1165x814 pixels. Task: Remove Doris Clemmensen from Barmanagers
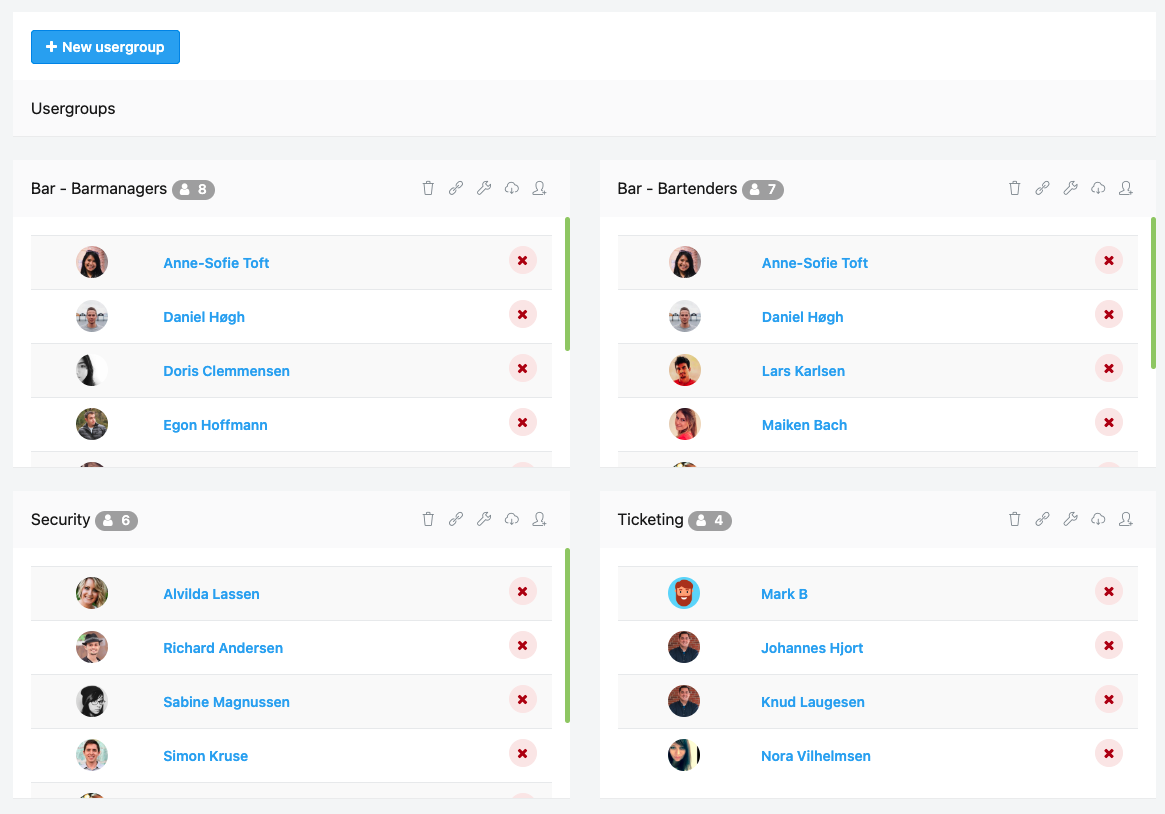tap(522, 369)
